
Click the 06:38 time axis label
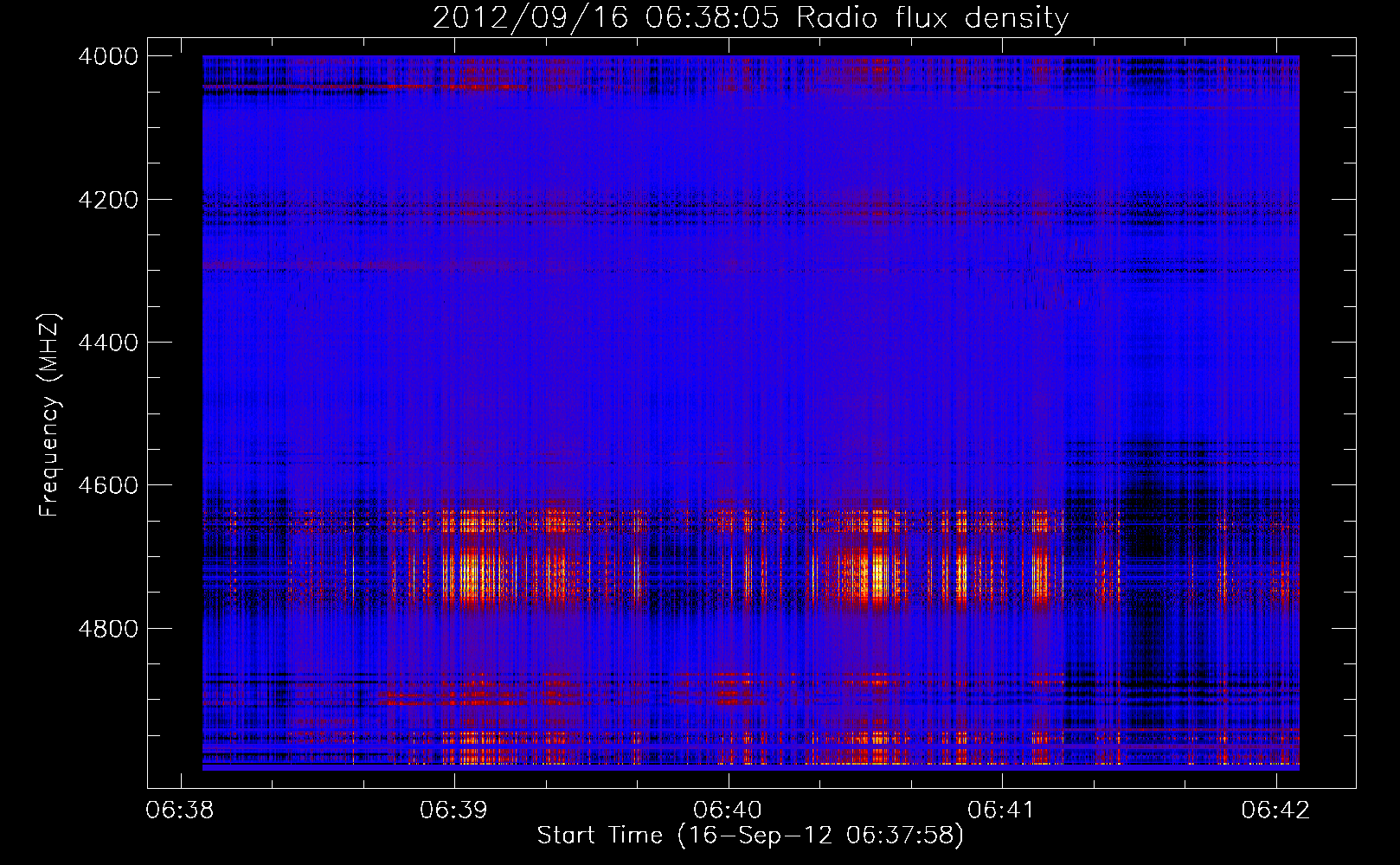pos(180,810)
